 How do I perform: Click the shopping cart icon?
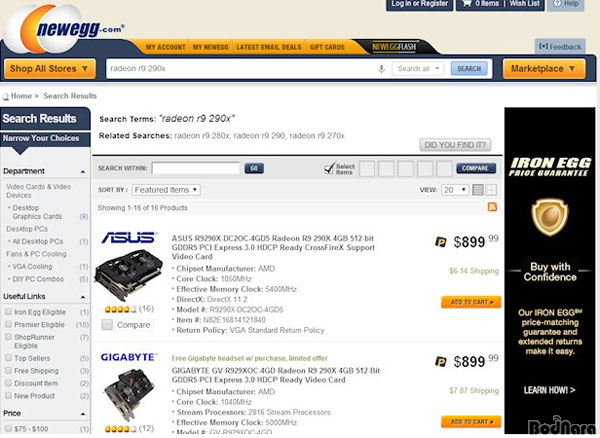[467, 4]
